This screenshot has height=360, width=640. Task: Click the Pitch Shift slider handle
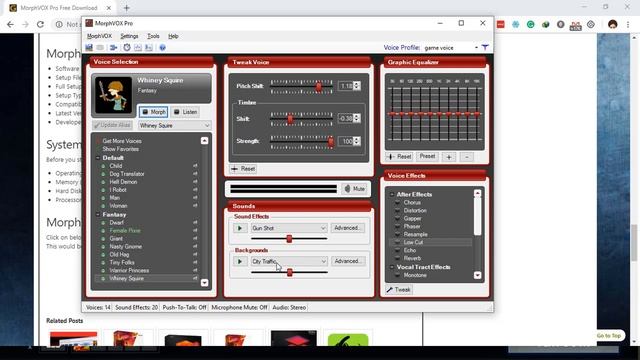(319, 86)
